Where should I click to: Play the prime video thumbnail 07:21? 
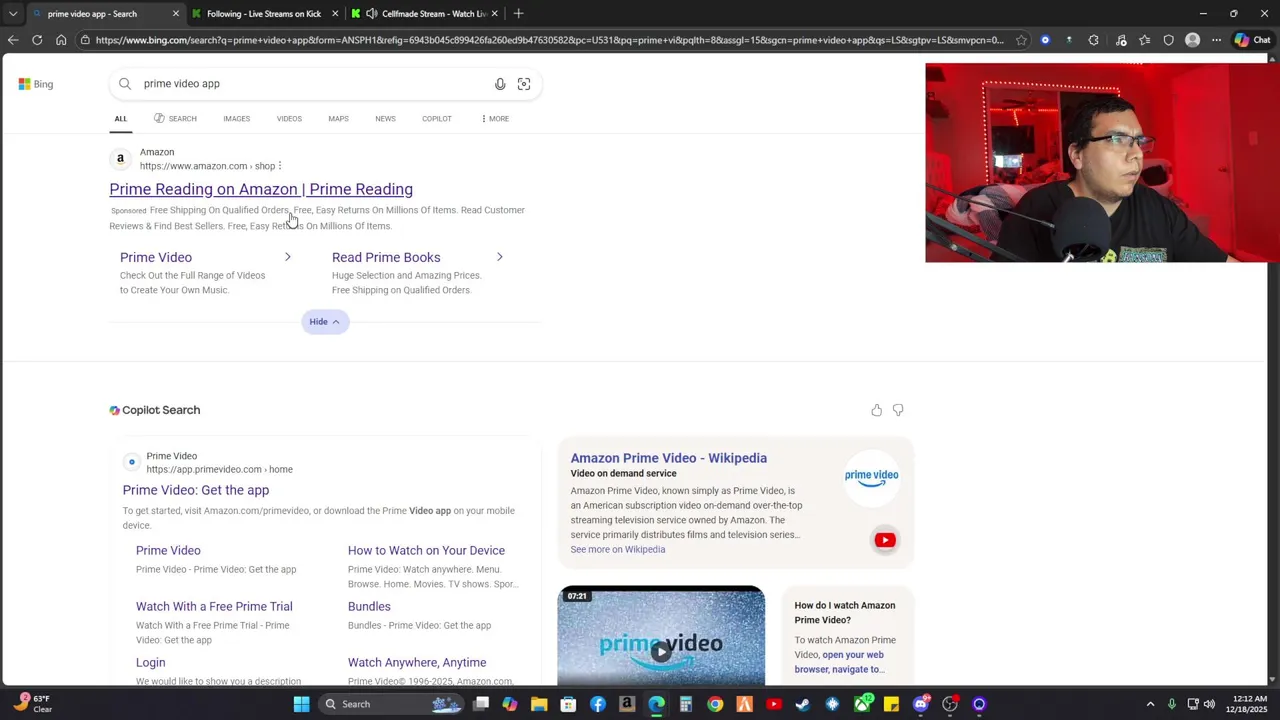(661, 637)
